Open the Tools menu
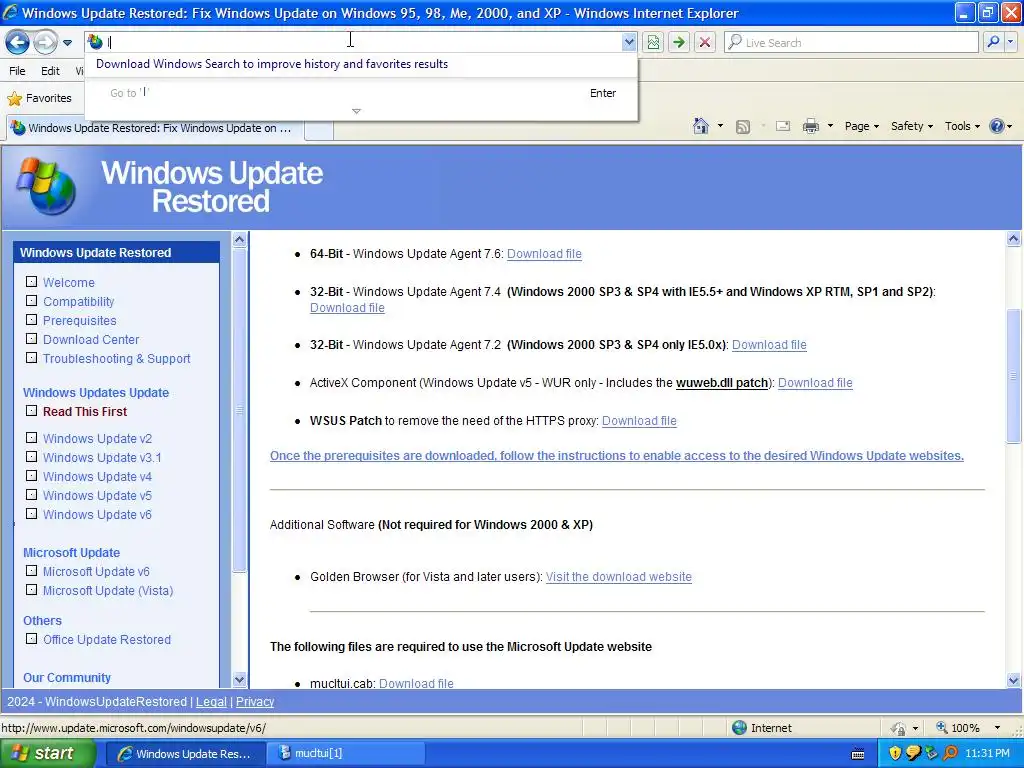Image resolution: width=1024 pixels, height=768 pixels. [x=962, y=126]
